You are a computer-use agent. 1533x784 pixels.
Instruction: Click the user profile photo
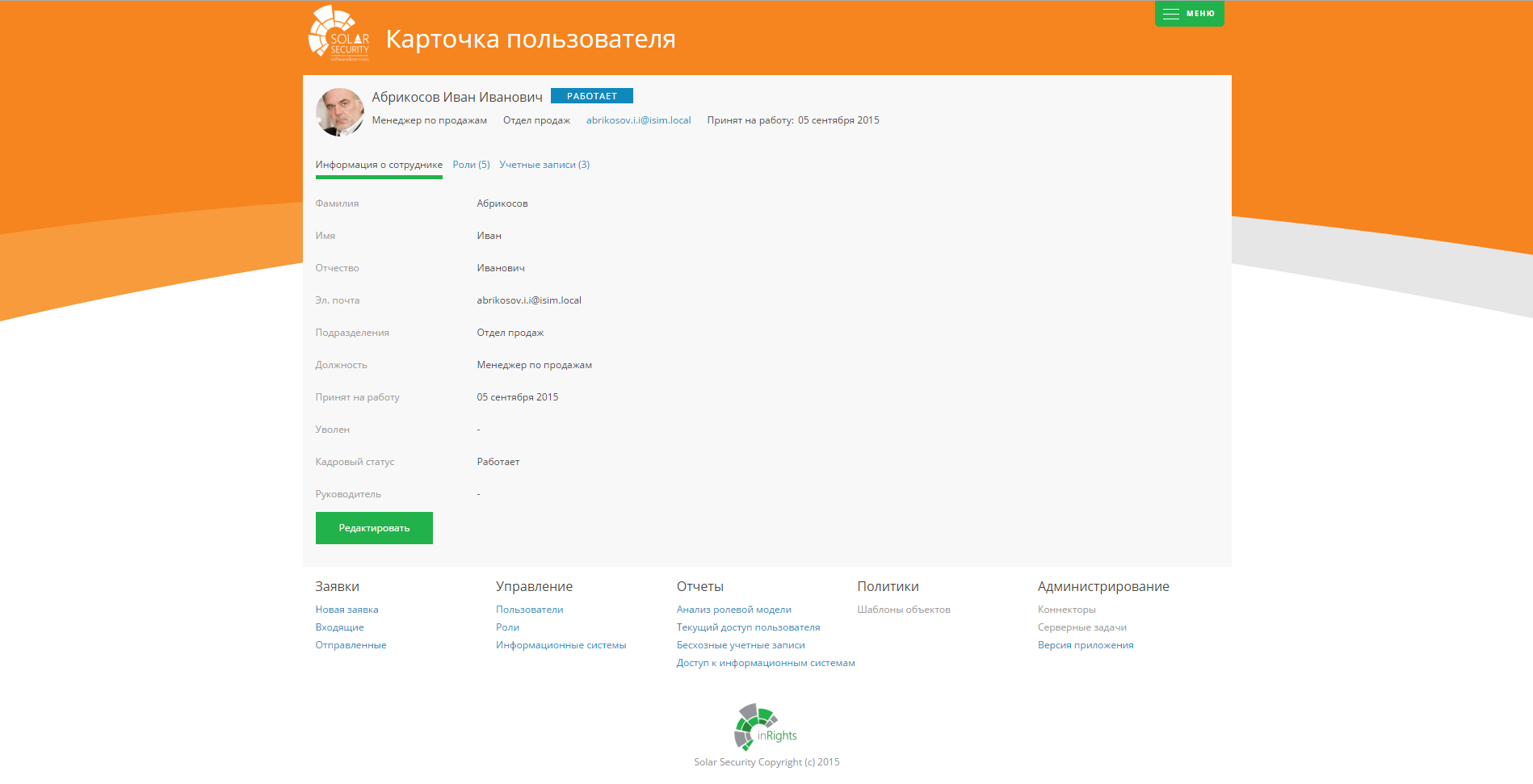tap(339, 112)
